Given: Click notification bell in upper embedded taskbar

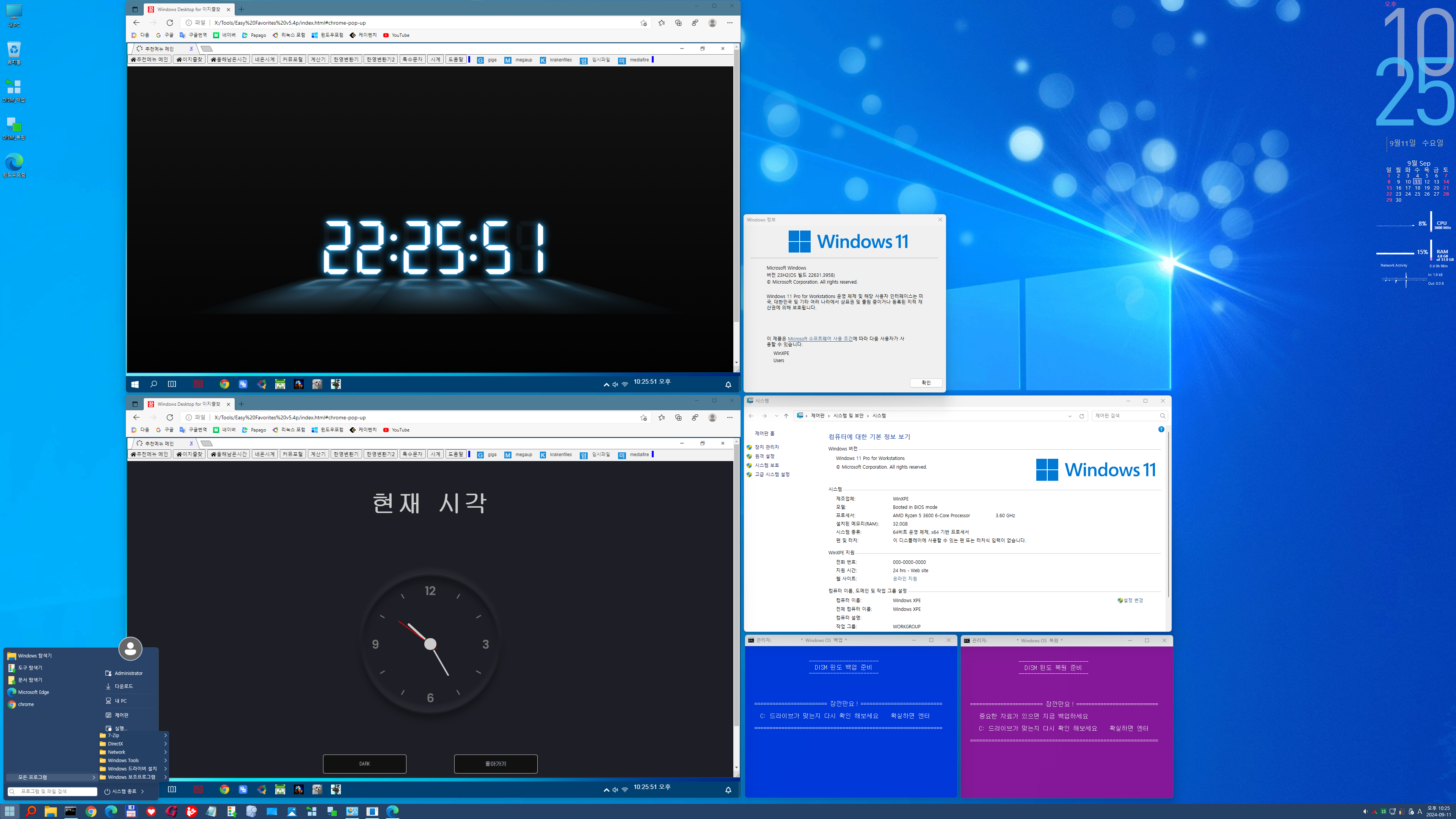Looking at the screenshot, I should 728,384.
